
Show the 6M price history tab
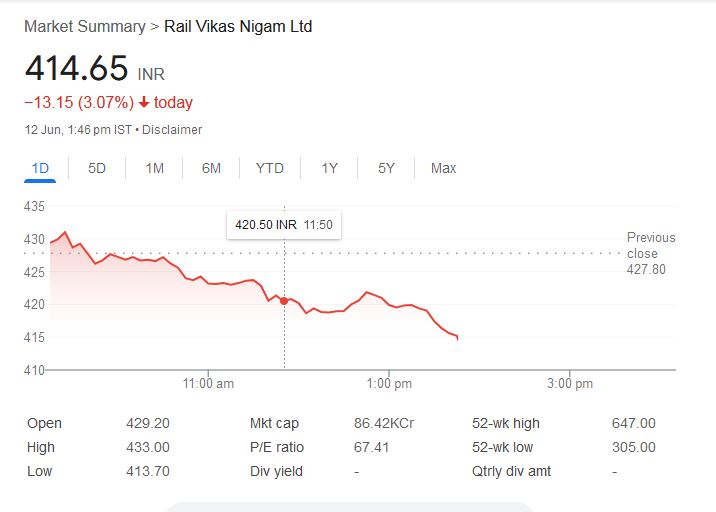[211, 168]
